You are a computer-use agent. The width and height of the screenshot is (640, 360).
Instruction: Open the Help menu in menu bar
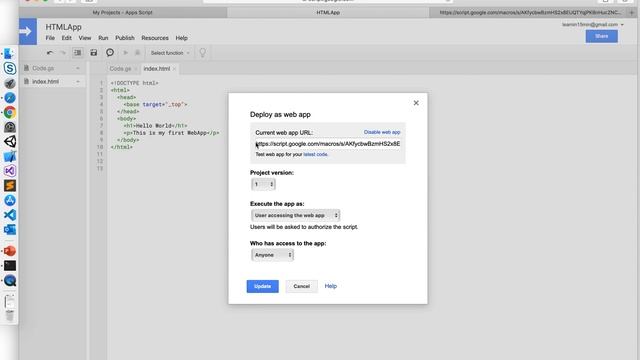tap(182, 38)
